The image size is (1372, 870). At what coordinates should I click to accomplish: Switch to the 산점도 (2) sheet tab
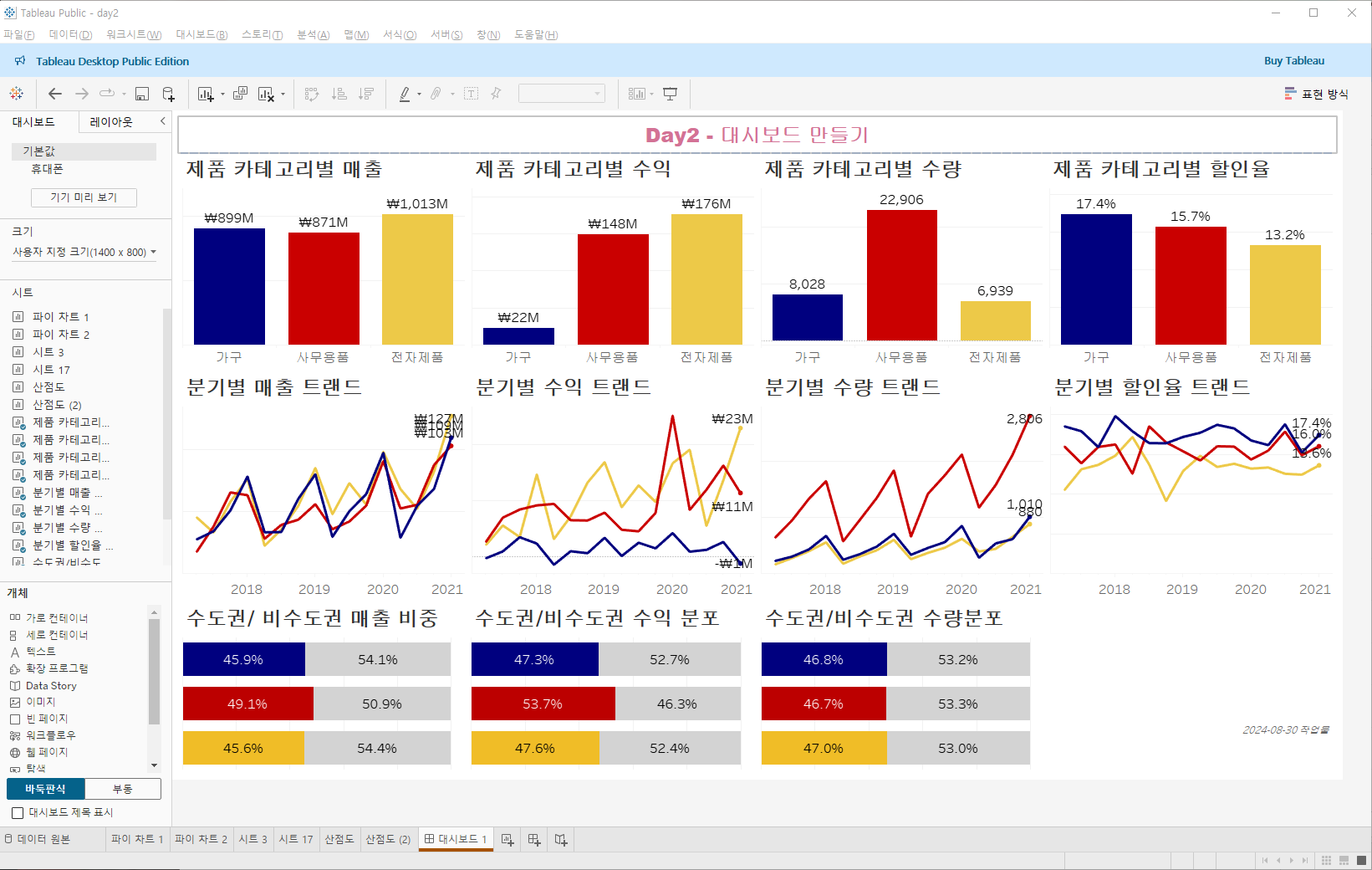point(388,839)
